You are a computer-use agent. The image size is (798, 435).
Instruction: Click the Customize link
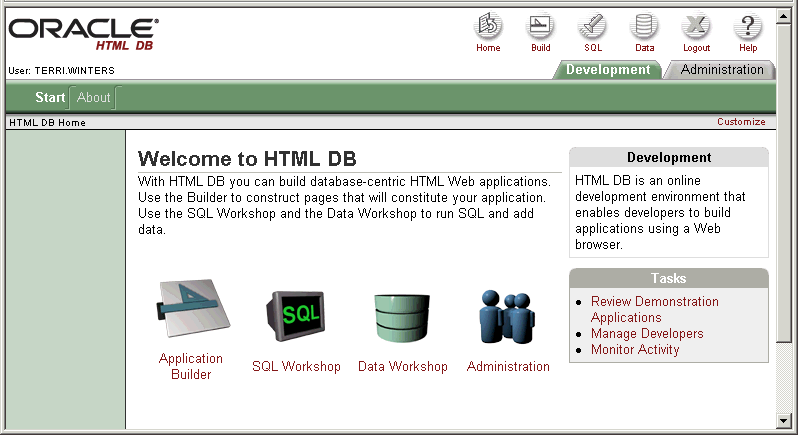[x=741, y=122]
